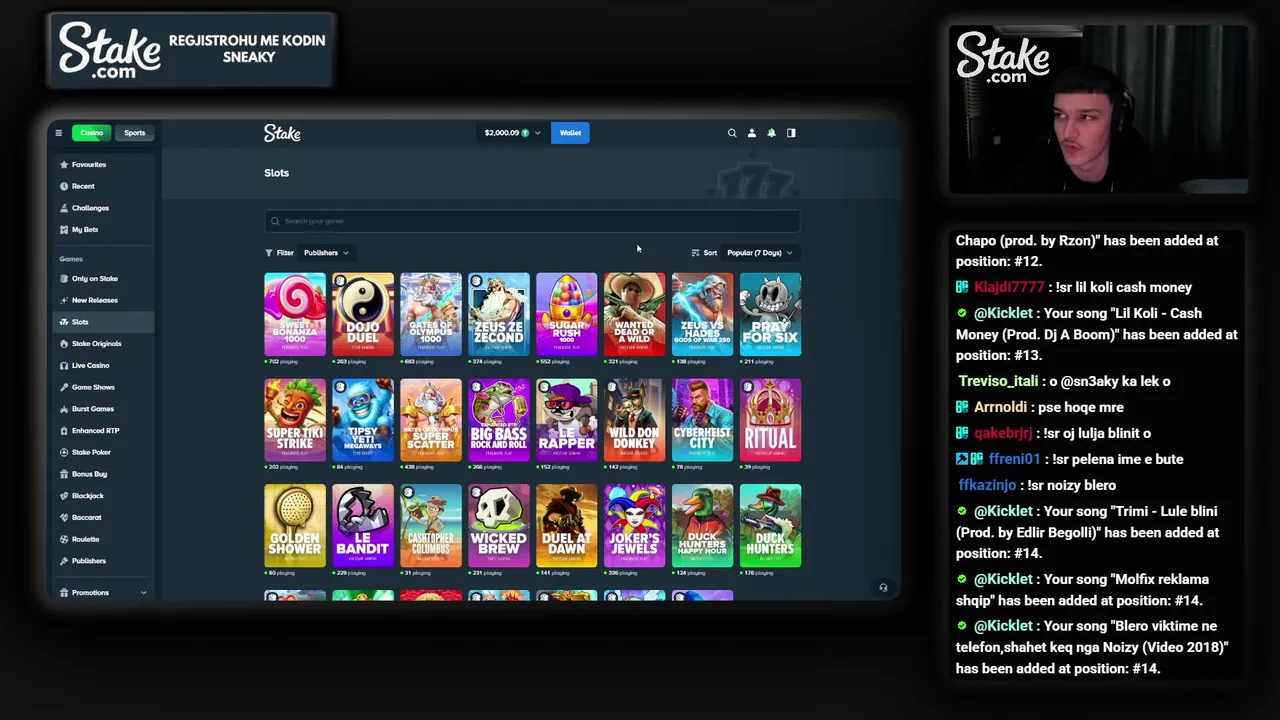Click the Bonus Buy gift icon
The height and width of the screenshot is (720, 1280).
(64, 474)
